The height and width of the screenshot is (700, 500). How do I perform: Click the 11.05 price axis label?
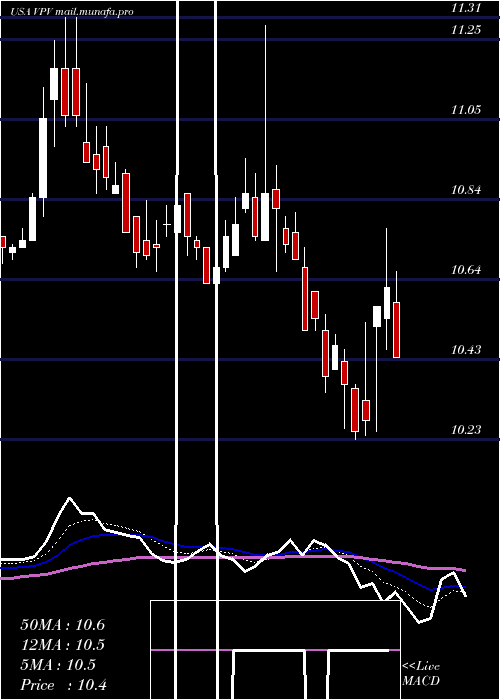point(466,110)
